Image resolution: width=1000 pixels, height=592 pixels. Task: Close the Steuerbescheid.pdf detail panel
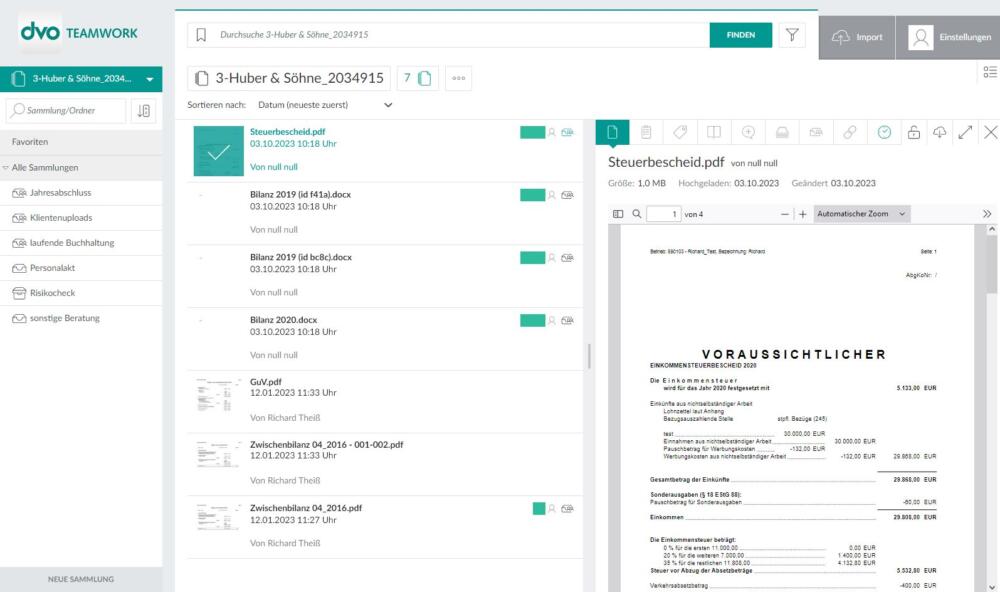[990, 132]
